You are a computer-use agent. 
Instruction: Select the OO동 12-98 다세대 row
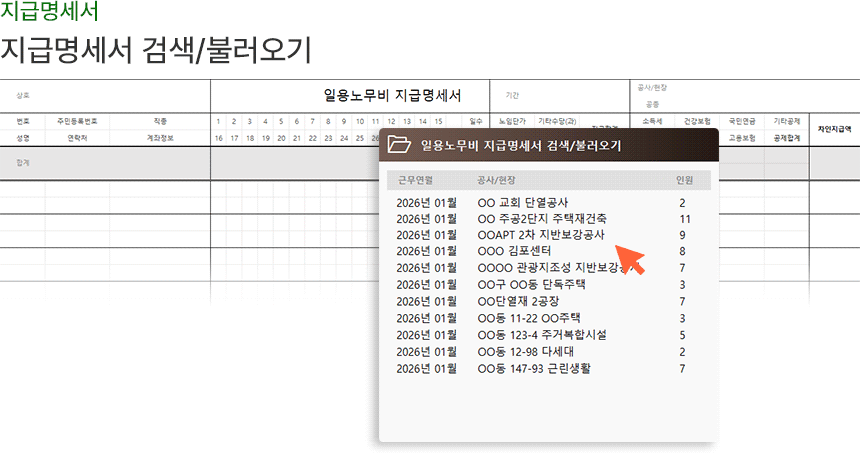pyautogui.click(x=526, y=352)
